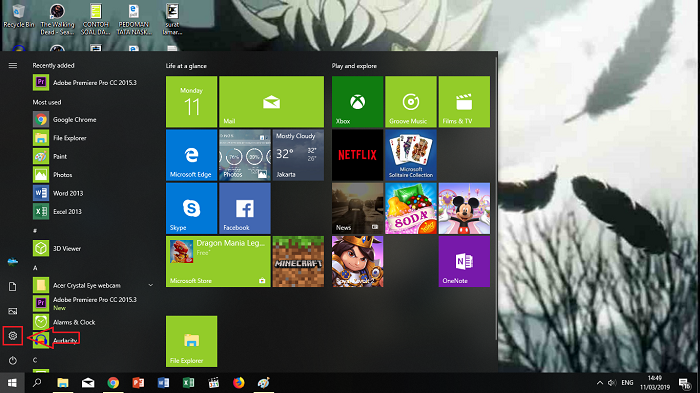Click the Power button icon

pos(12,360)
